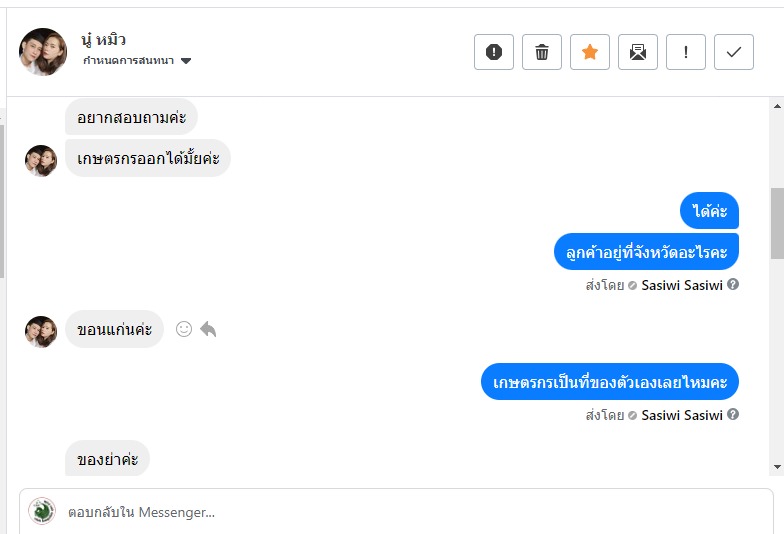Open the help icon beside the second Sasiwi Sasiwi
784x534 pixels.
(x=733, y=414)
